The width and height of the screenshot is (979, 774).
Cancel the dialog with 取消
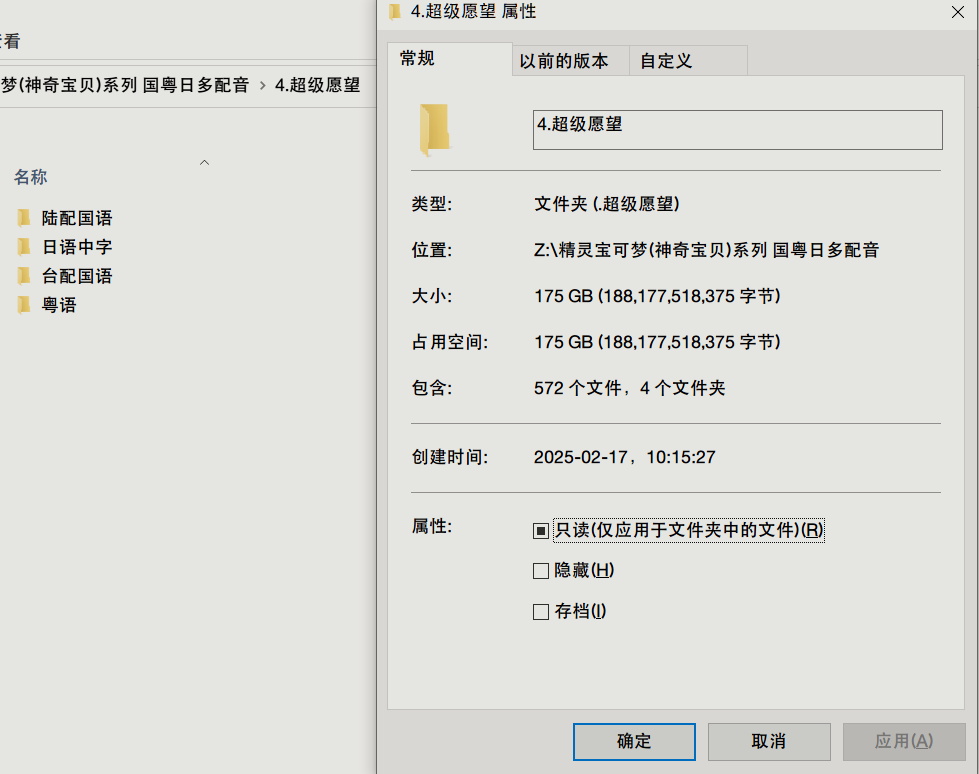[x=768, y=741]
